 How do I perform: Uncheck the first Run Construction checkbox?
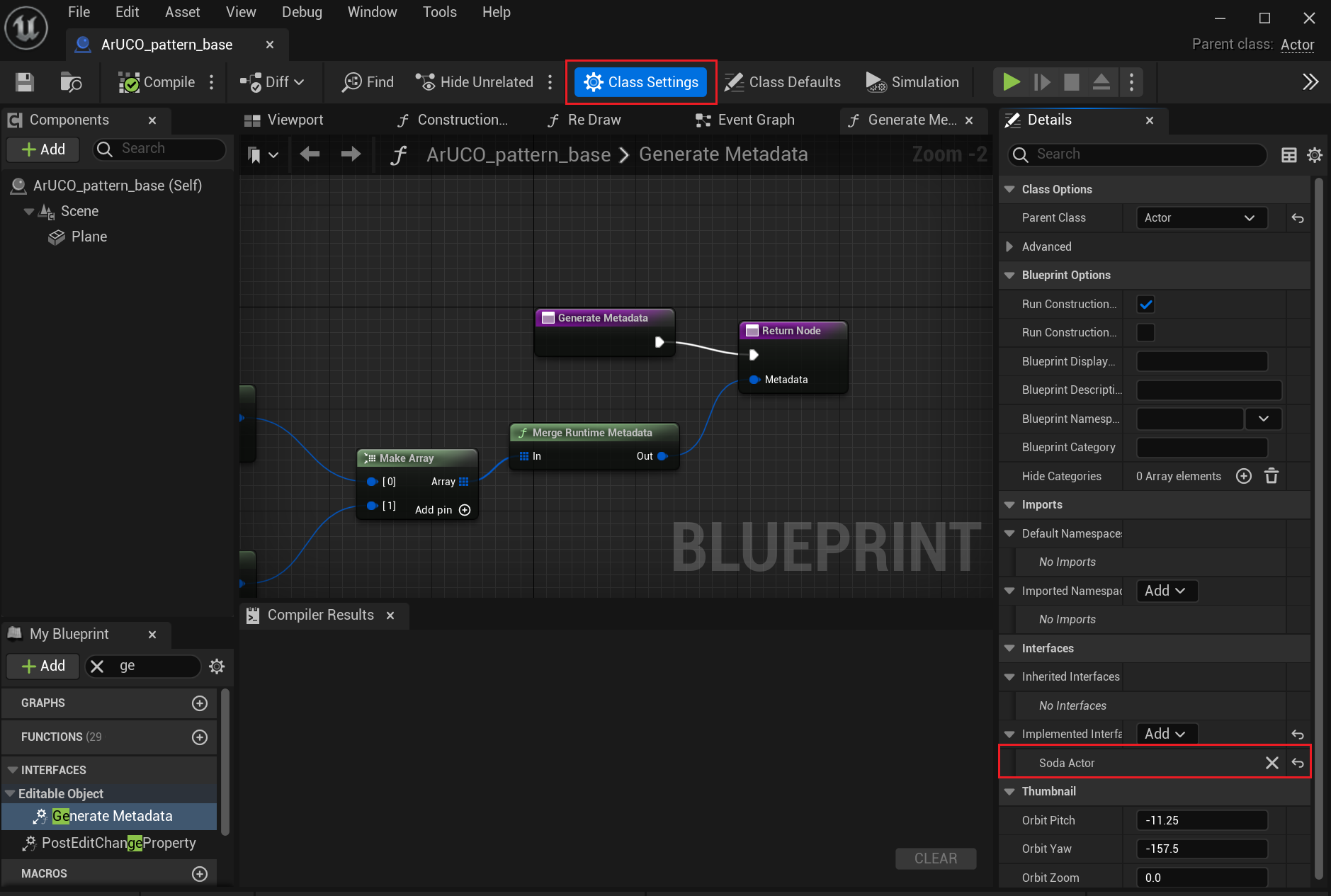(x=1145, y=305)
